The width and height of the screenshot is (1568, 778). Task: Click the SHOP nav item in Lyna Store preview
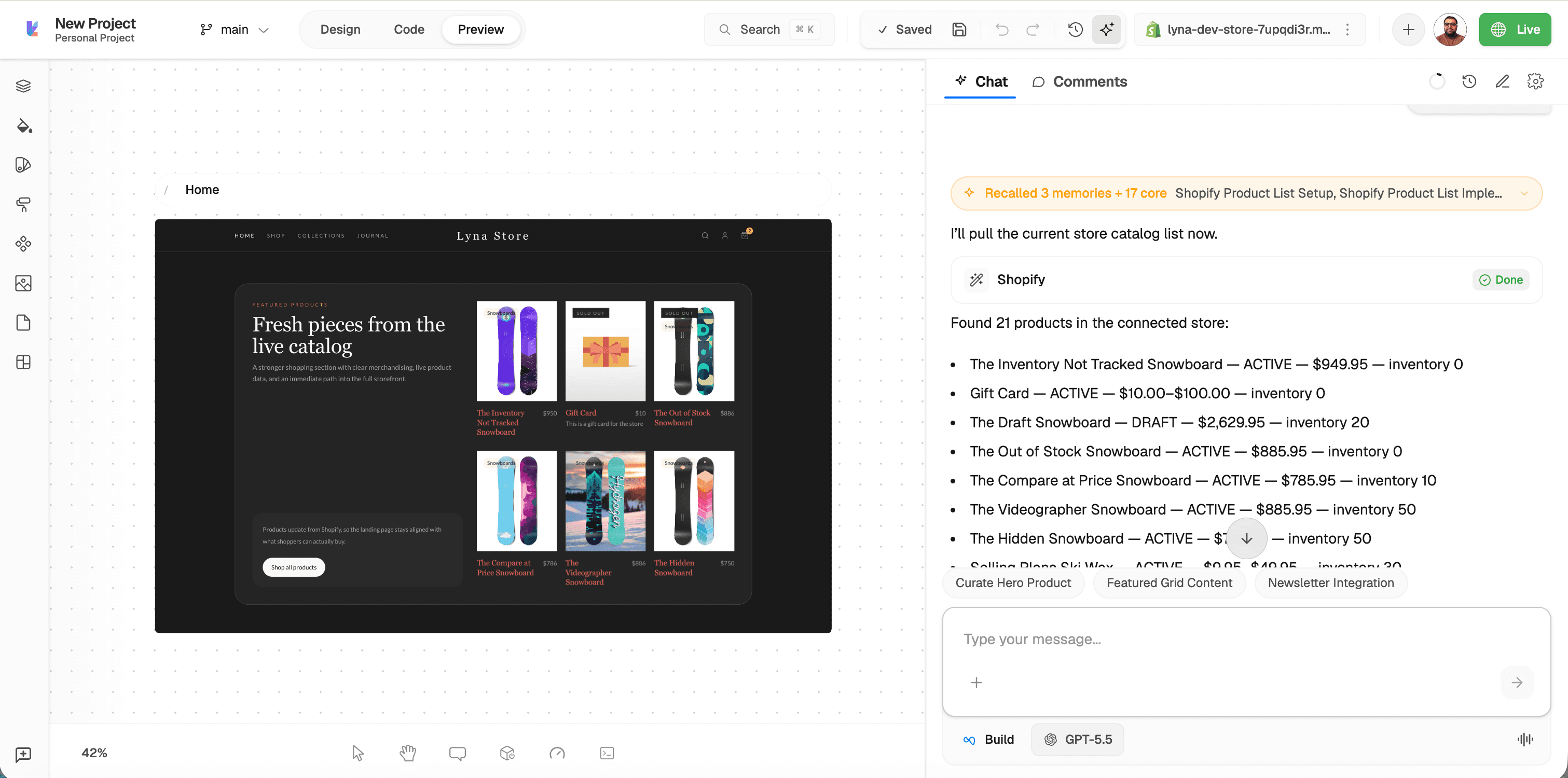click(276, 236)
